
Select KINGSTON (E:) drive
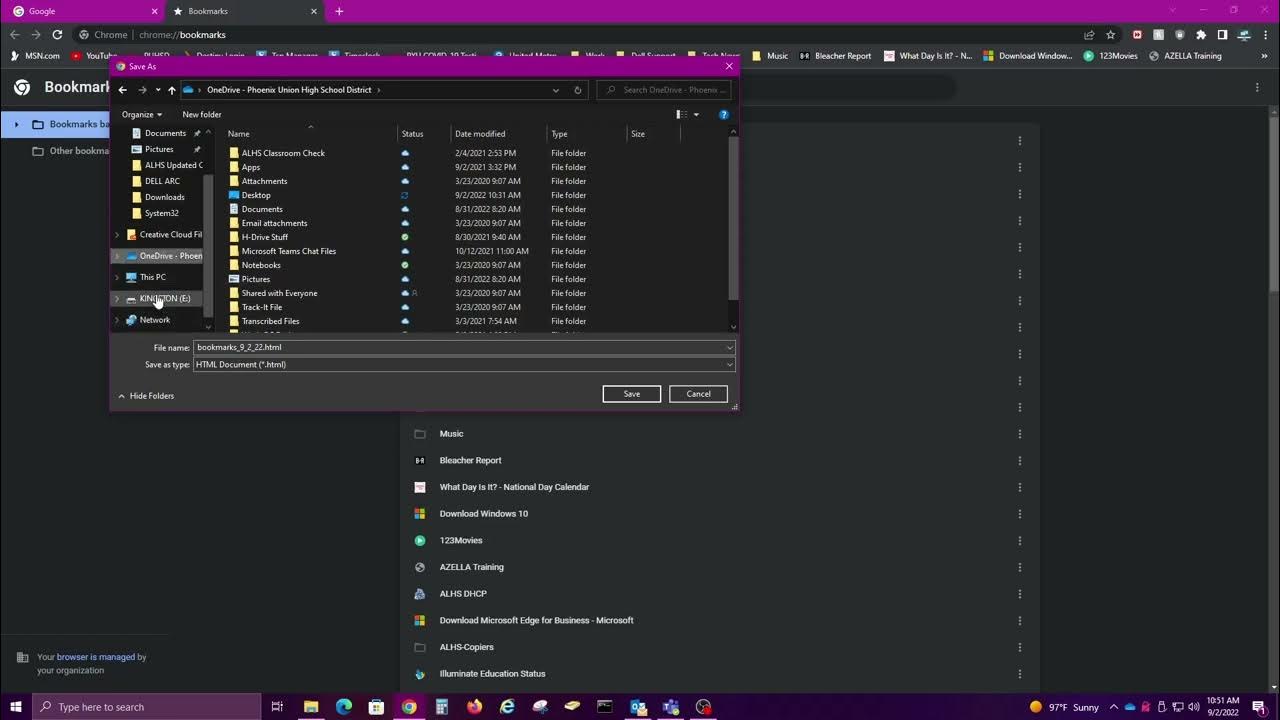pos(165,299)
